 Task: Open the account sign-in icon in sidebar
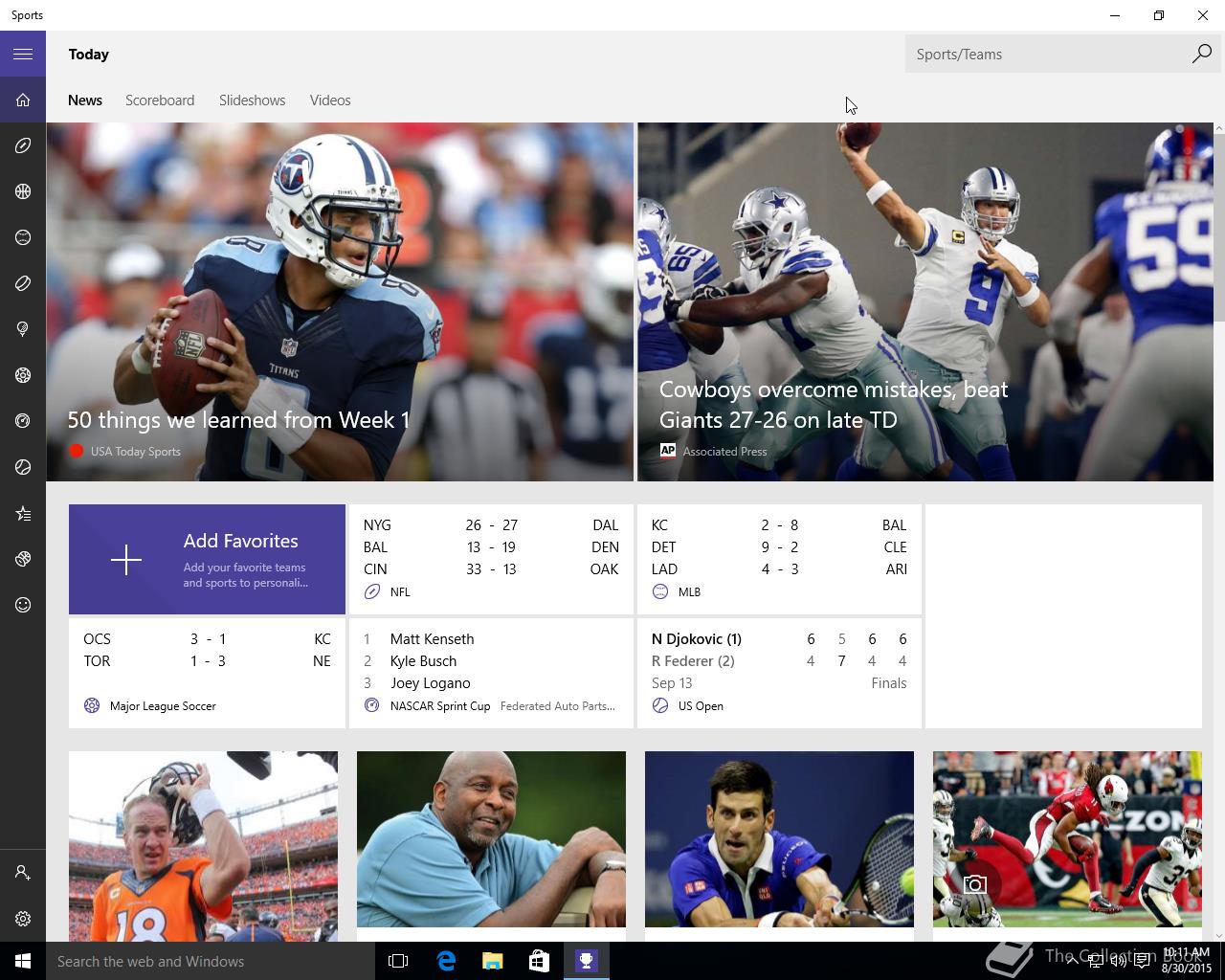tap(23, 873)
